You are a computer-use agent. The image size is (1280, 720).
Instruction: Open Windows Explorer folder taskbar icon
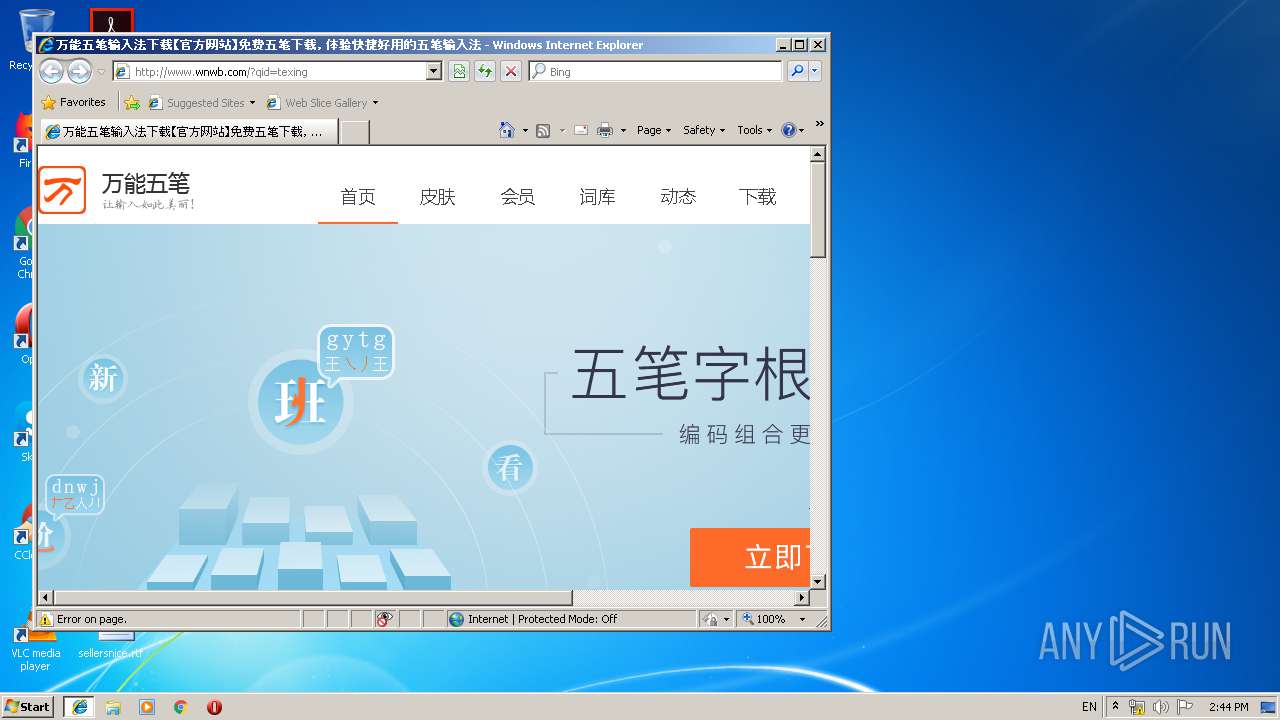[113, 707]
